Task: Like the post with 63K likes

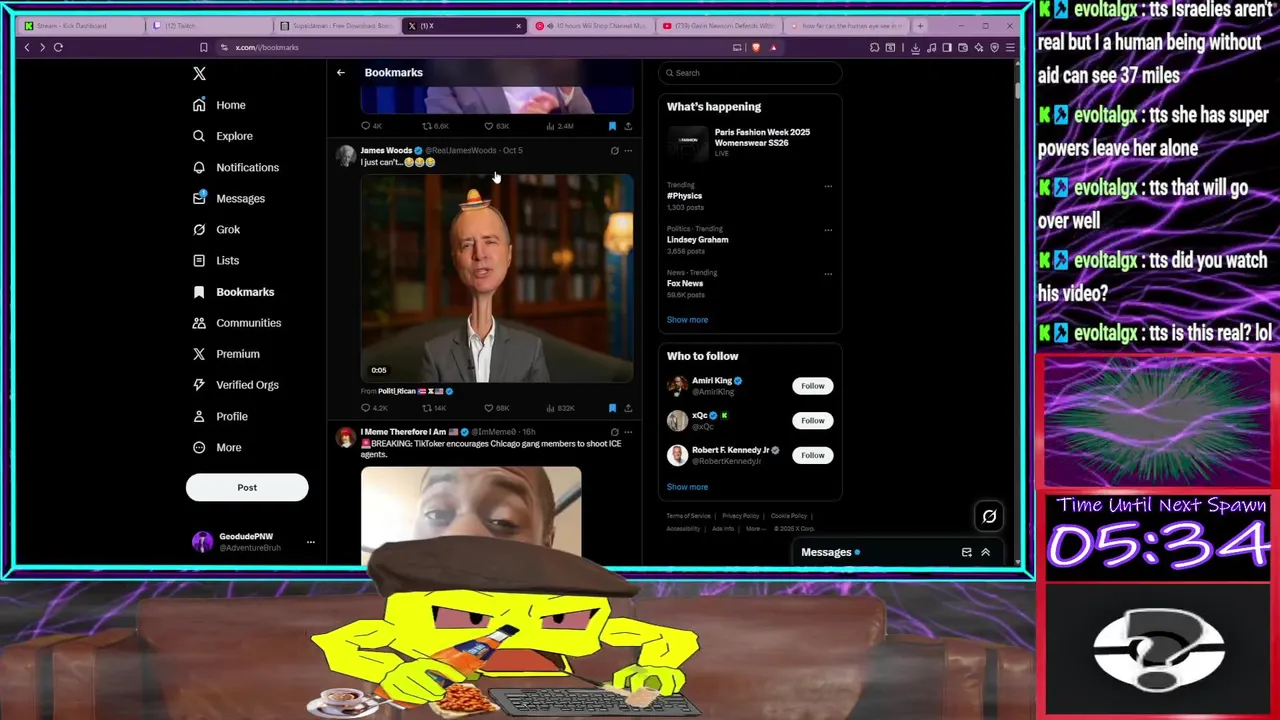Action: point(489,126)
